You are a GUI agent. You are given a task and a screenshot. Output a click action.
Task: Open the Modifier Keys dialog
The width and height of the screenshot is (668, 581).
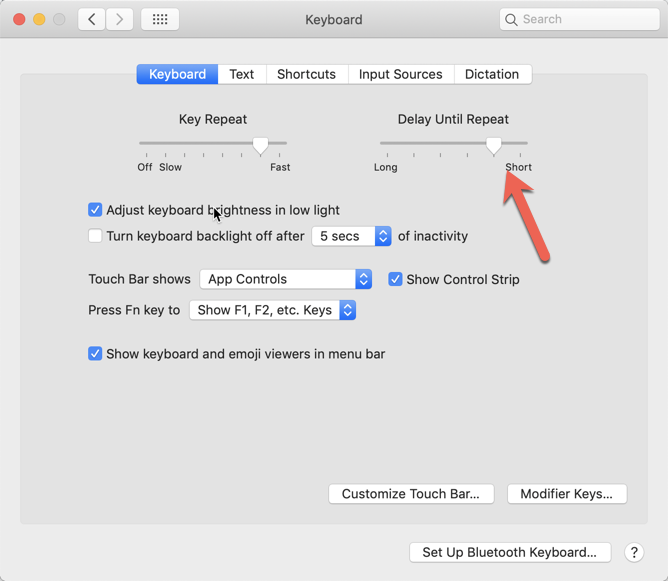[x=567, y=494]
